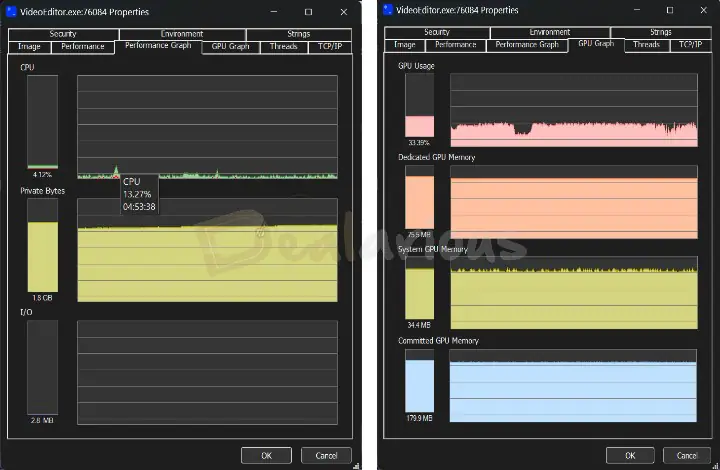Click OK in right Properties window
720x470 pixels.
click(x=630, y=456)
